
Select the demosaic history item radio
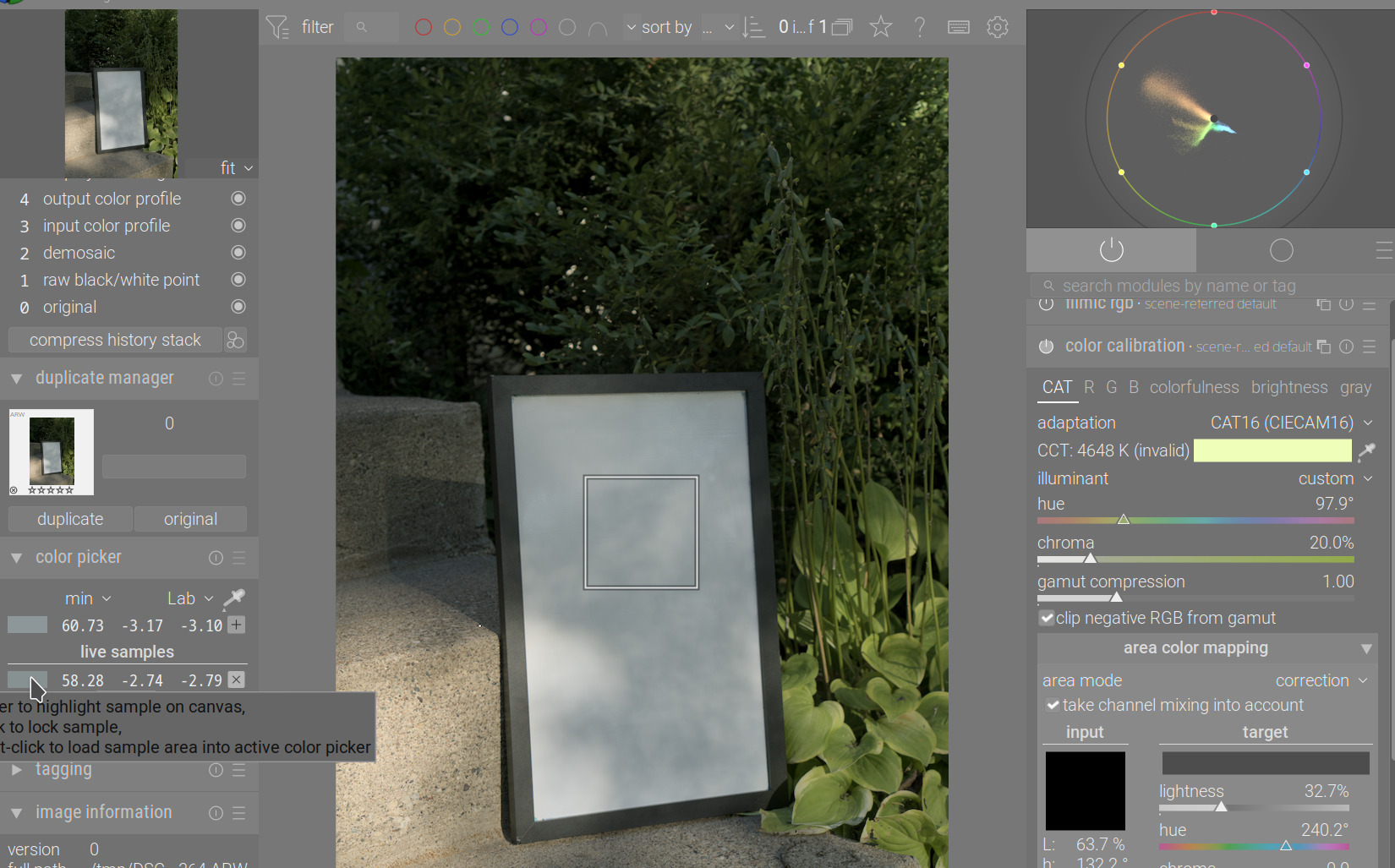click(238, 253)
